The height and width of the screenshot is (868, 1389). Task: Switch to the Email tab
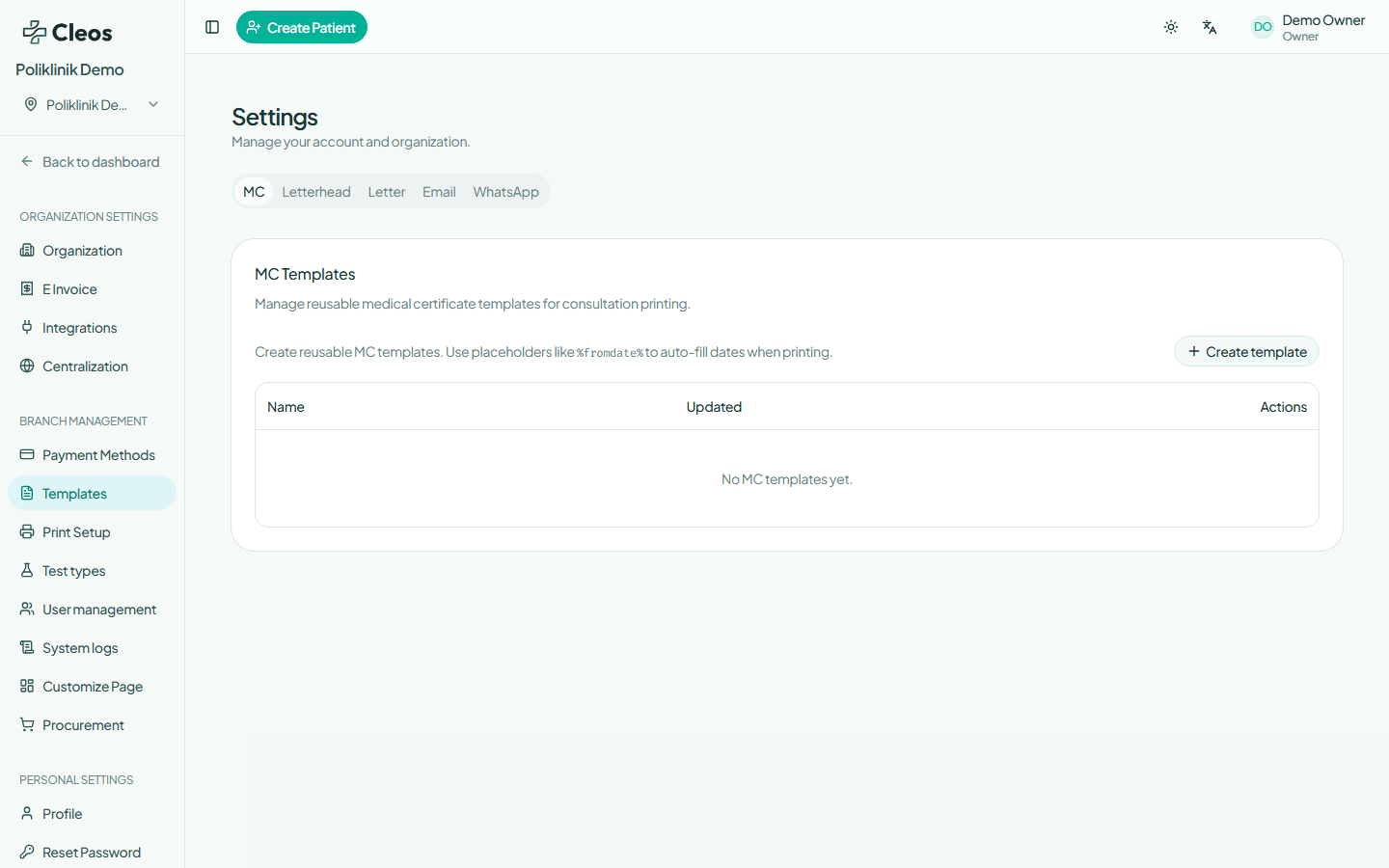(439, 192)
